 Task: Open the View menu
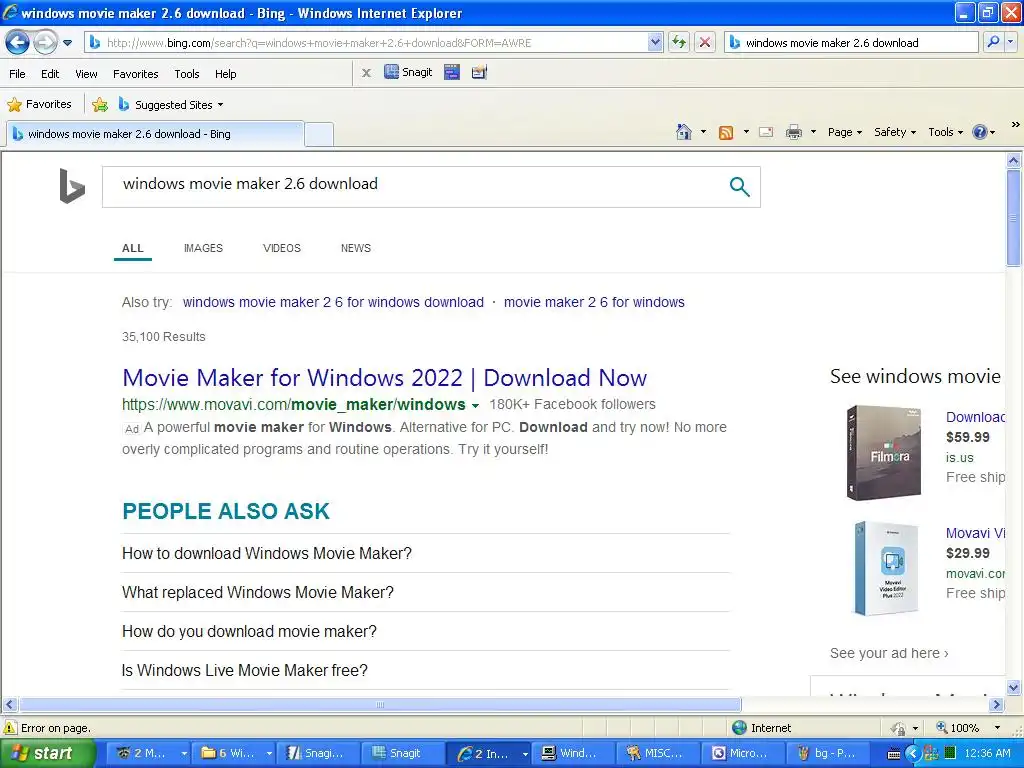click(86, 74)
